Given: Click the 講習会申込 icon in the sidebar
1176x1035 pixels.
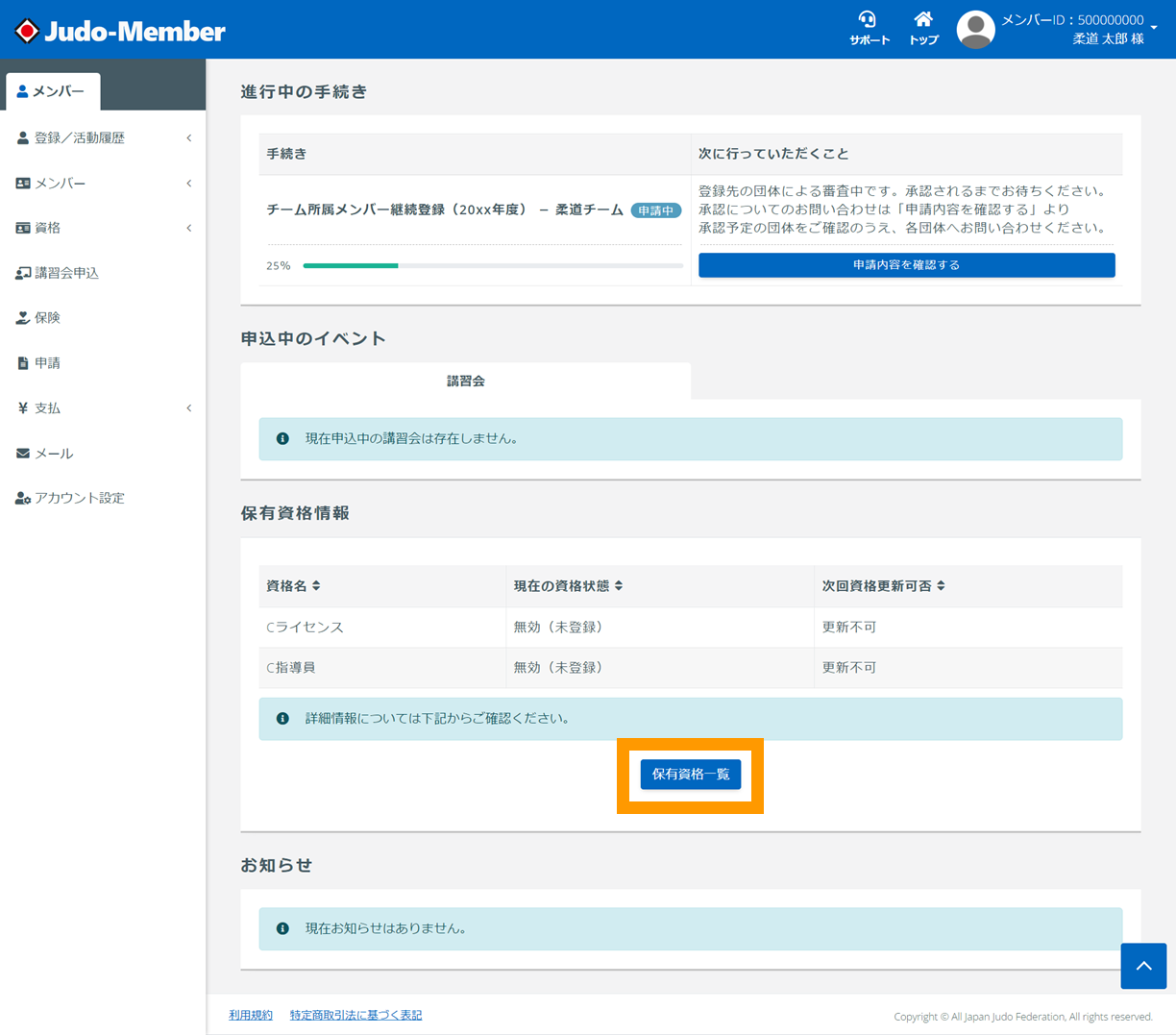Looking at the screenshot, I should pyautogui.click(x=23, y=273).
